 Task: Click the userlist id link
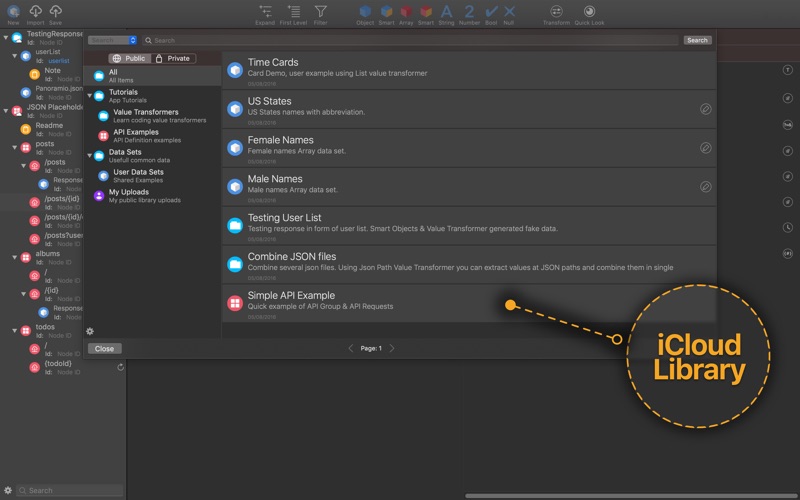(x=59, y=61)
